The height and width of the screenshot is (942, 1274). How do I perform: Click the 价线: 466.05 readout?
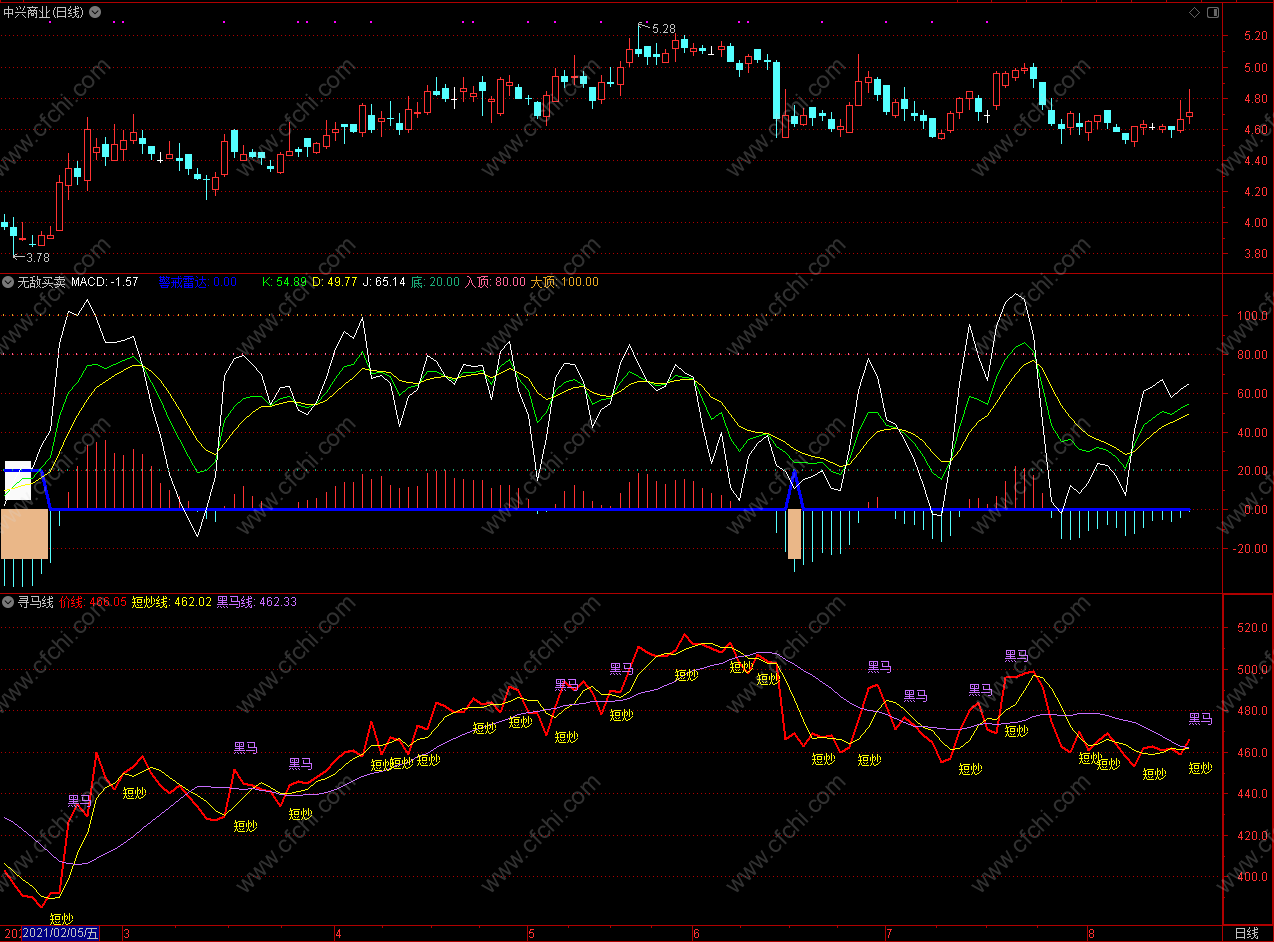click(93, 602)
